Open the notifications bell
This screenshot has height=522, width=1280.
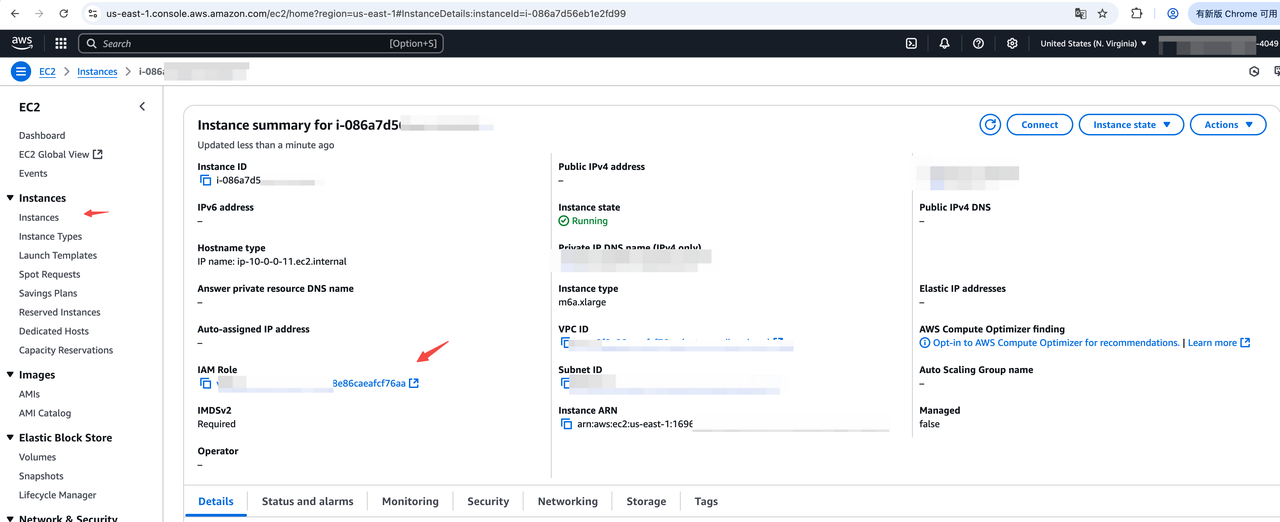click(944, 43)
